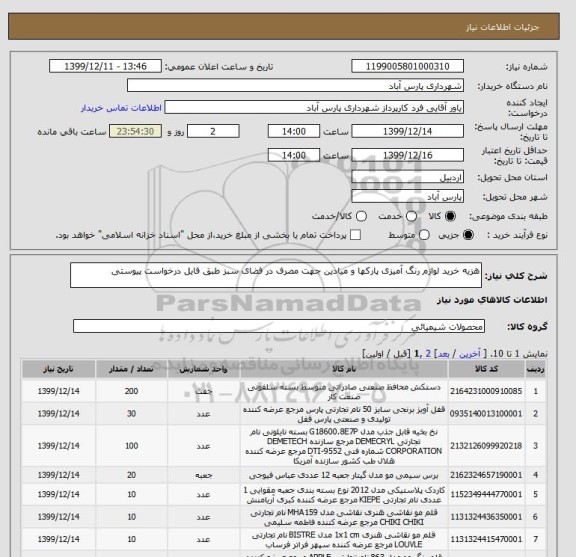This screenshot has width=576, height=557.
Task: Click the announcement date field 1399/12/11 - 13:46
Action: (105, 67)
